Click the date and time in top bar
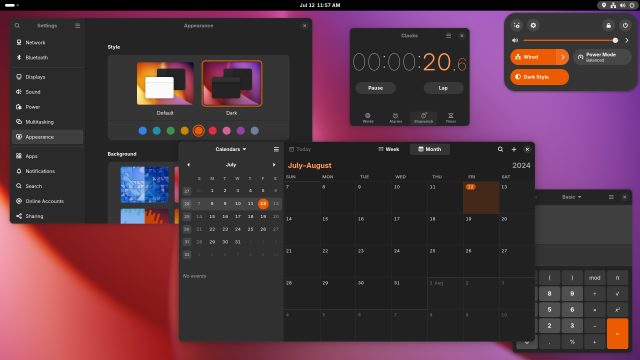640x360 pixels. coord(320,5)
